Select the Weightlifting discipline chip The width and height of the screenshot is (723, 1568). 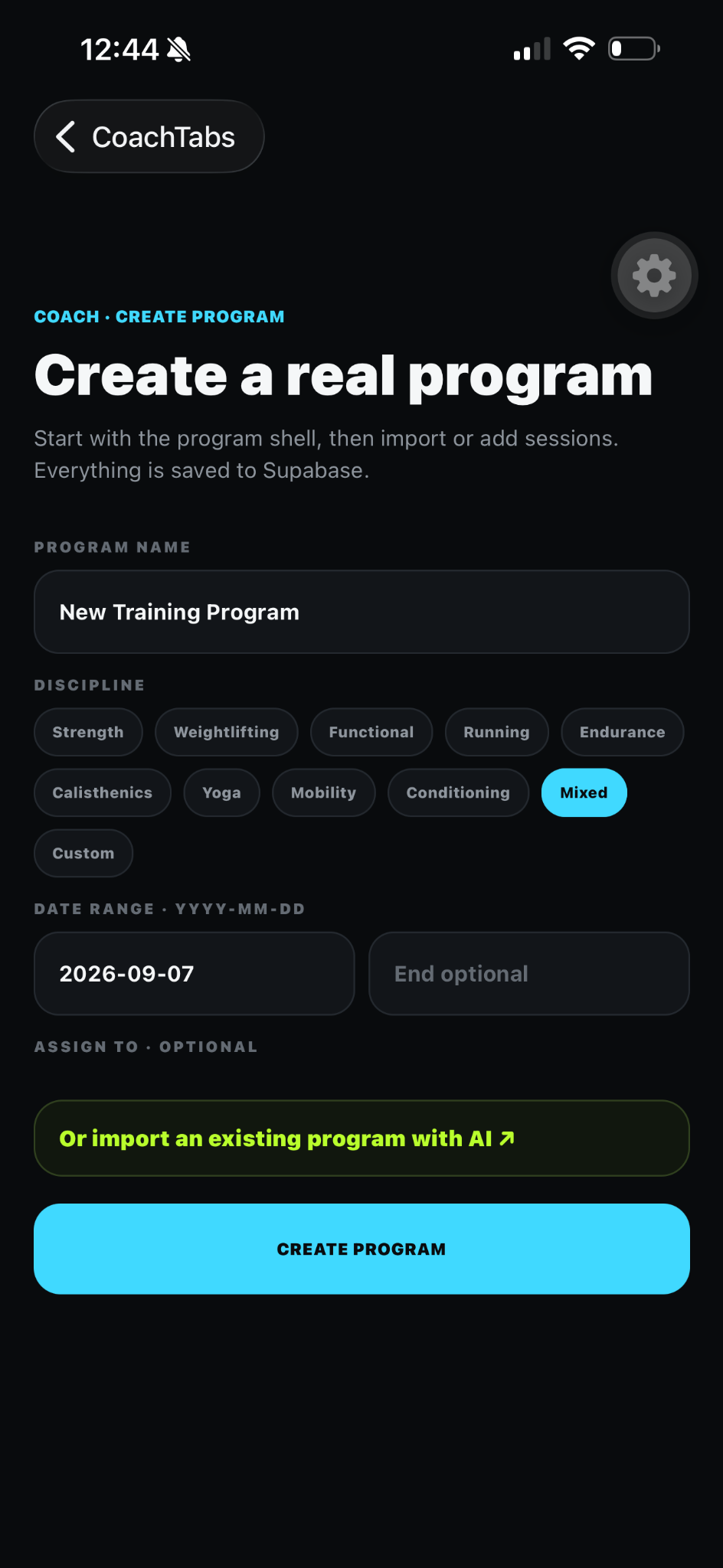coord(227,732)
